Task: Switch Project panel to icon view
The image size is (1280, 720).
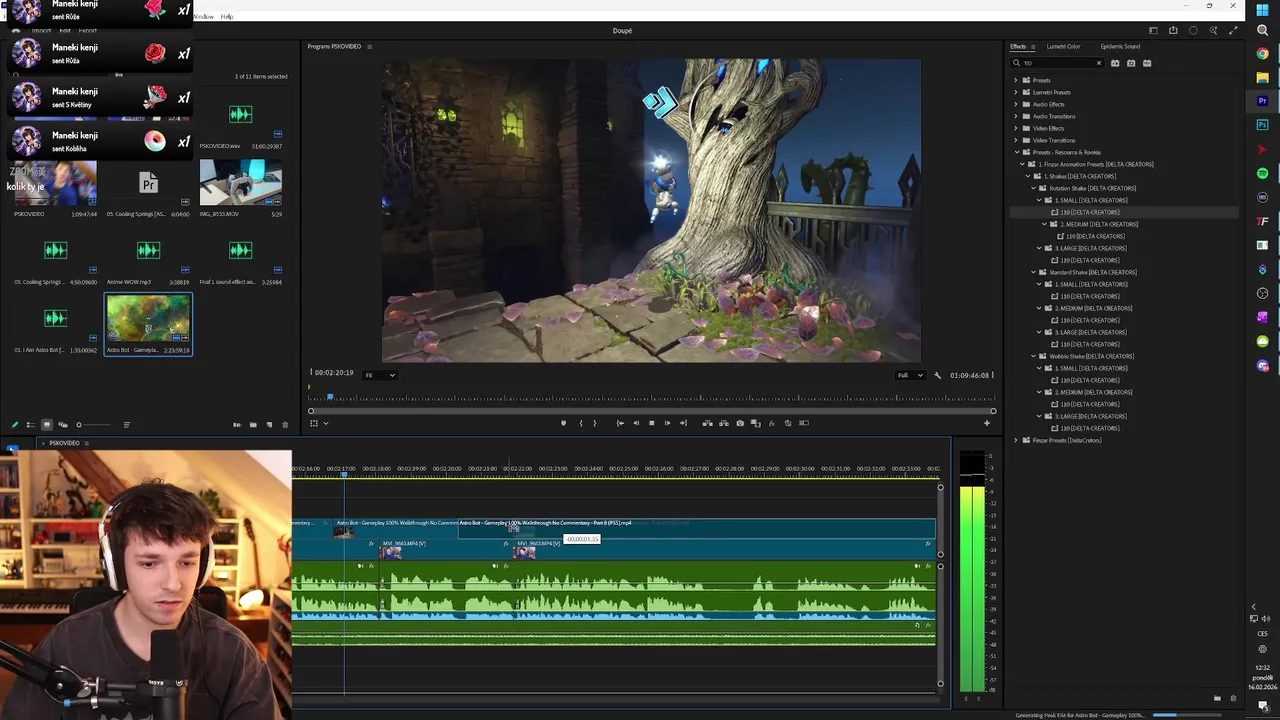Action: pyautogui.click(x=47, y=425)
